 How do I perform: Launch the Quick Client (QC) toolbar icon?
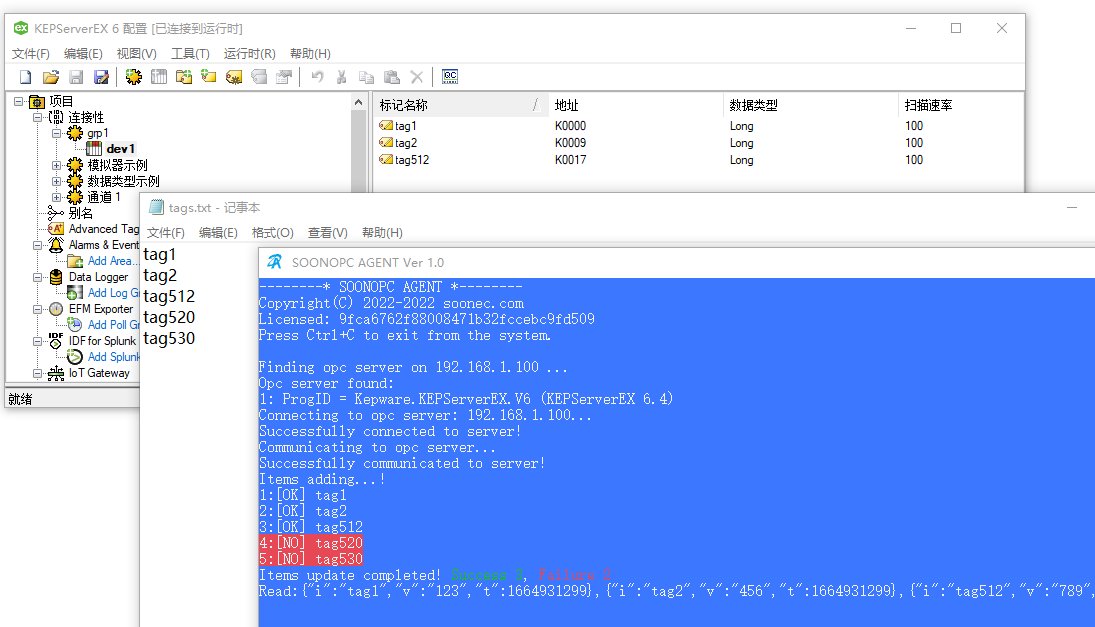coord(450,77)
